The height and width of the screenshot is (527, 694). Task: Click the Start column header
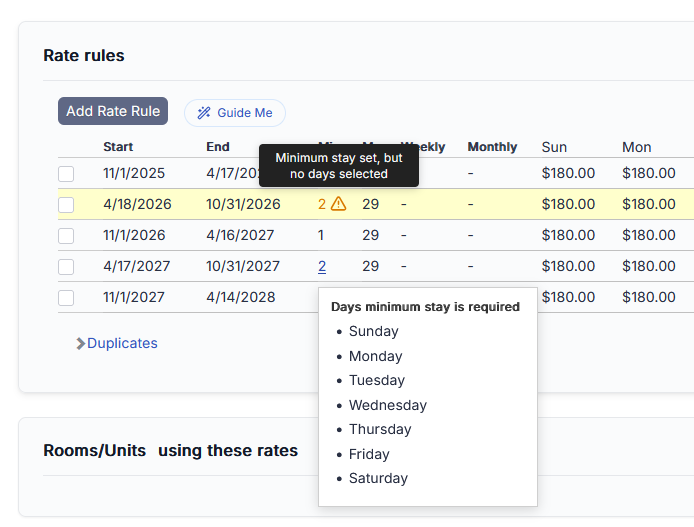pyautogui.click(x=118, y=147)
